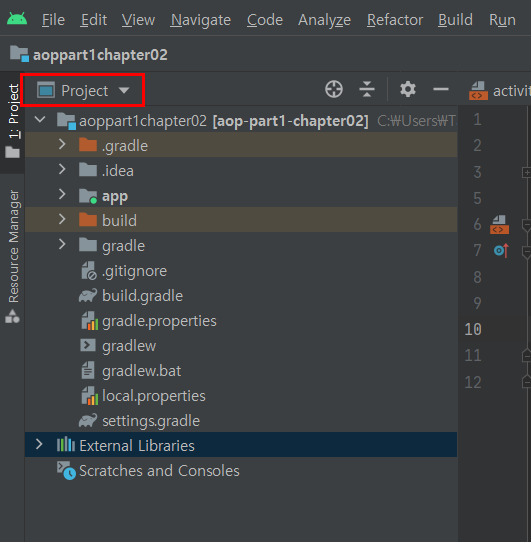Viewport: 531px width, 542px height.
Task: Select the app module folder icon
Action: (x=88, y=196)
